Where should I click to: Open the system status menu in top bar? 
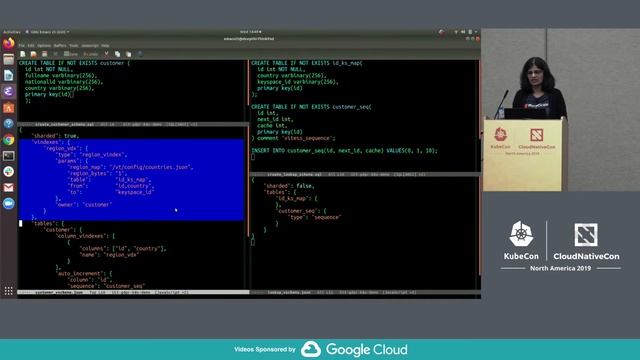point(466,32)
